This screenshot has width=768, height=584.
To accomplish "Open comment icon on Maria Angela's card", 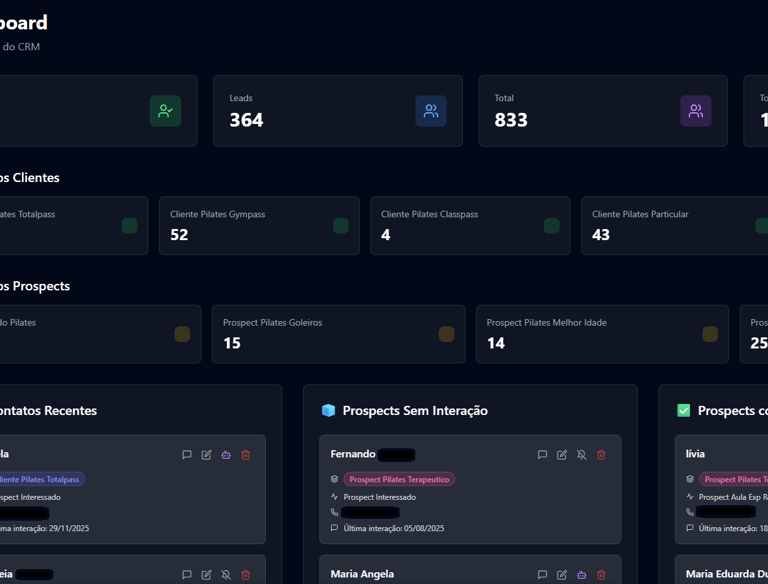I will point(542,574).
